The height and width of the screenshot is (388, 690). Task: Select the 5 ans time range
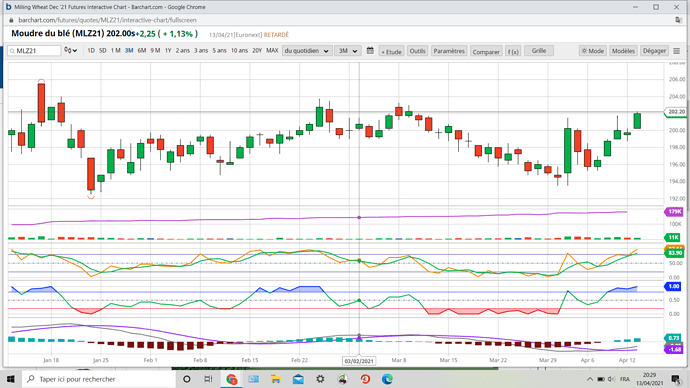(219, 51)
